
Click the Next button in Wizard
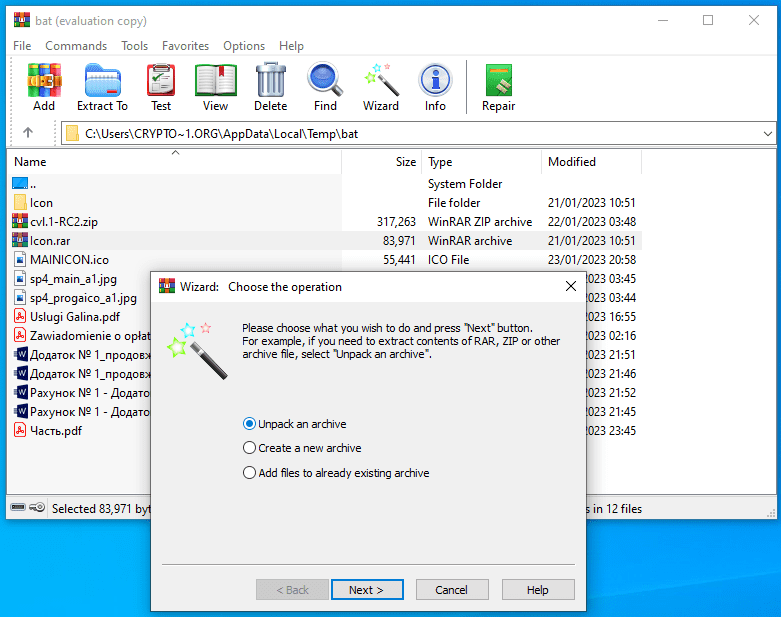point(367,590)
